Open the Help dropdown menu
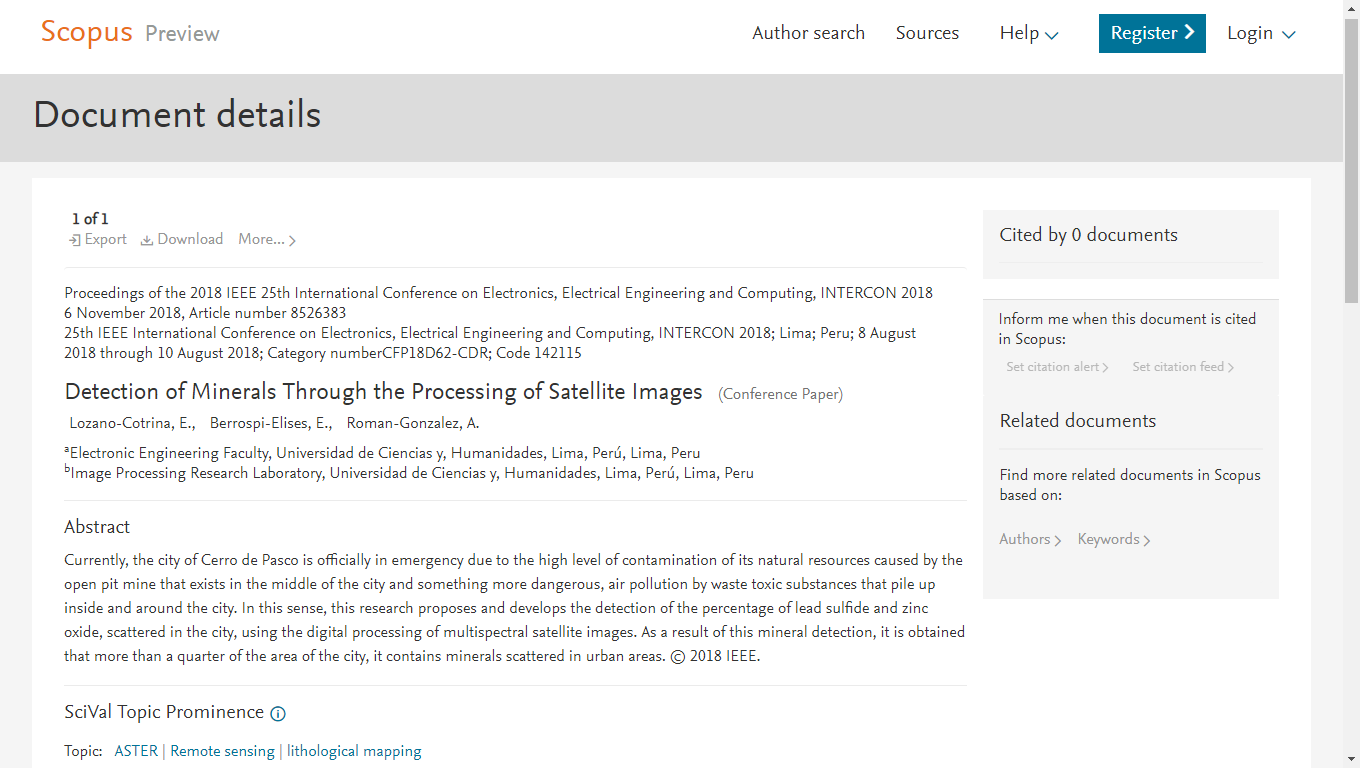Image resolution: width=1360 pixels, height=768 pixels. click(x=1029, y=33)
